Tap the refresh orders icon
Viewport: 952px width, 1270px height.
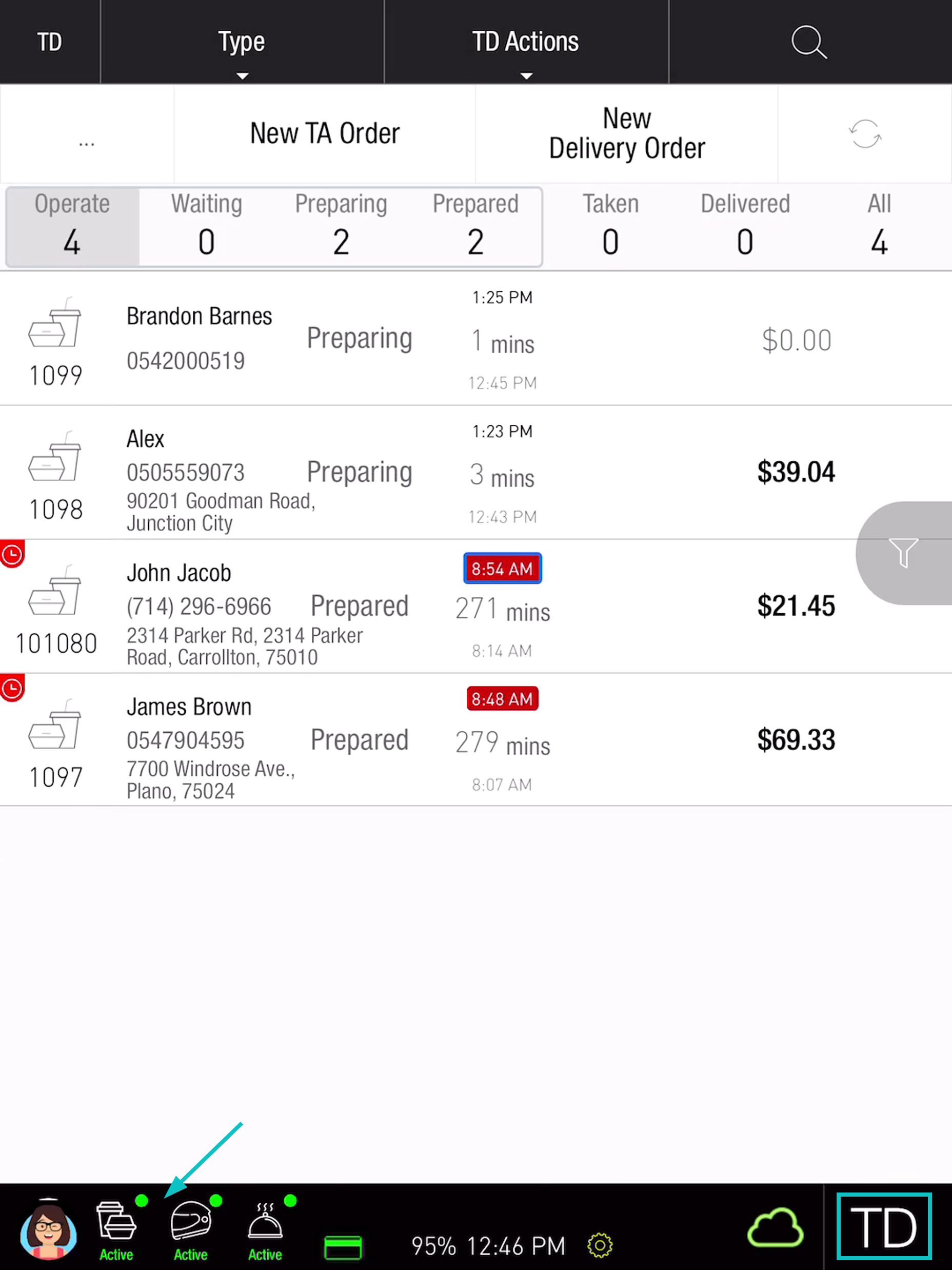click(865, 134)
